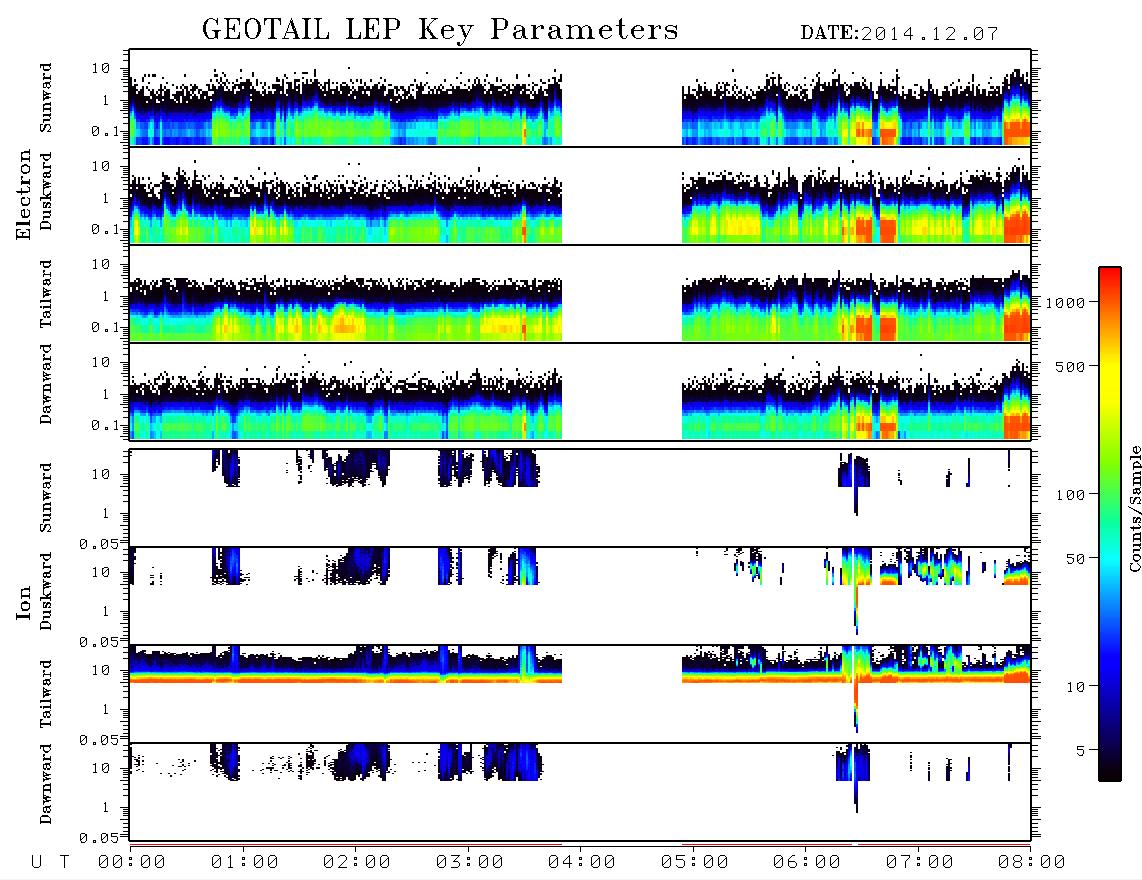Select the Electron Sunward panel label

46,98
